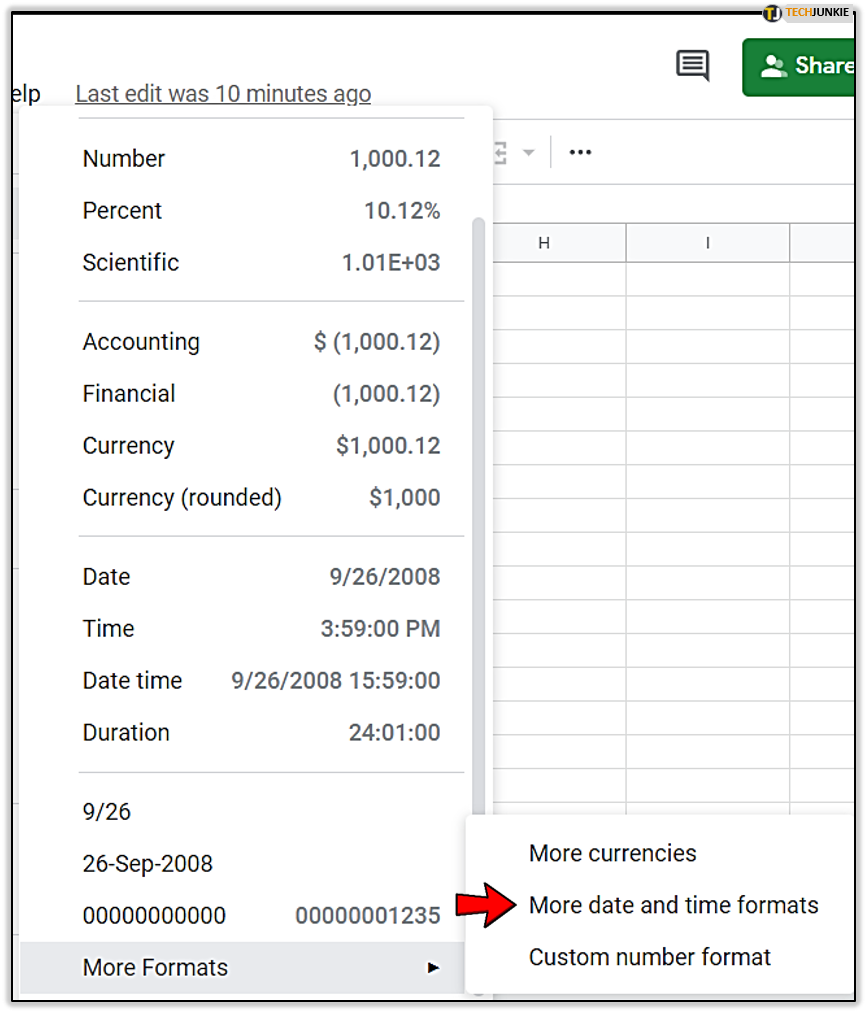Apply the 26-Sep-2008 date format
The width and height of the screenshot is (867, 1013).
tap(262, 864)
